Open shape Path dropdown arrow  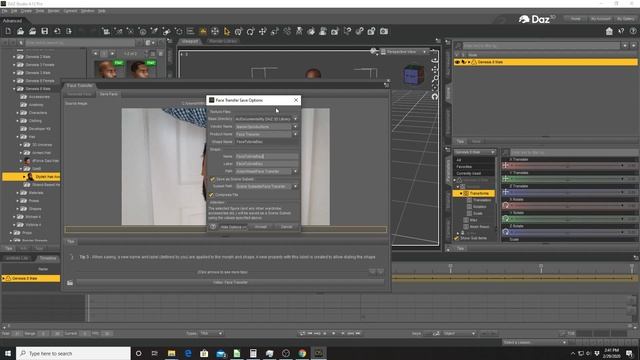pyautogui.click(x=295, y=171)
